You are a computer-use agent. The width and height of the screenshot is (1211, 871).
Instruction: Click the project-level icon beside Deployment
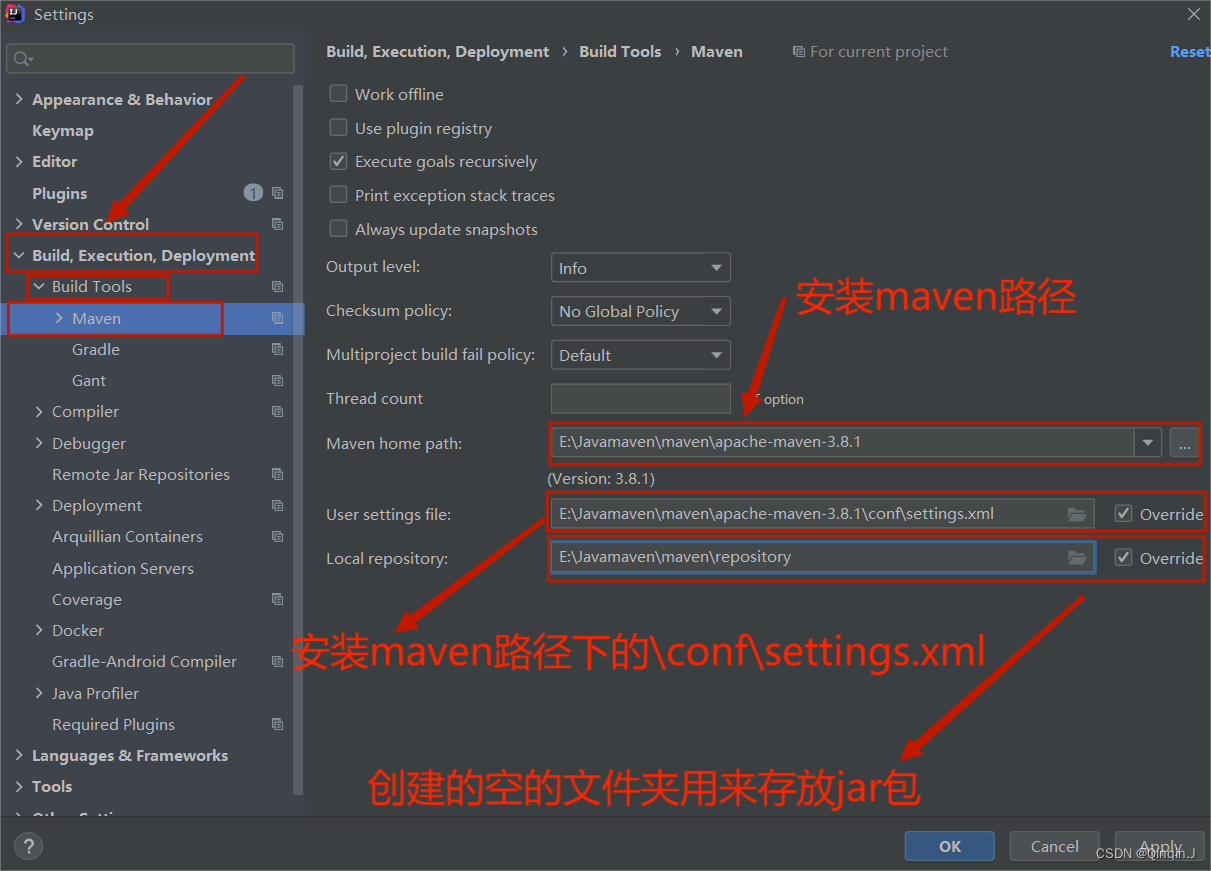[277, 505]
